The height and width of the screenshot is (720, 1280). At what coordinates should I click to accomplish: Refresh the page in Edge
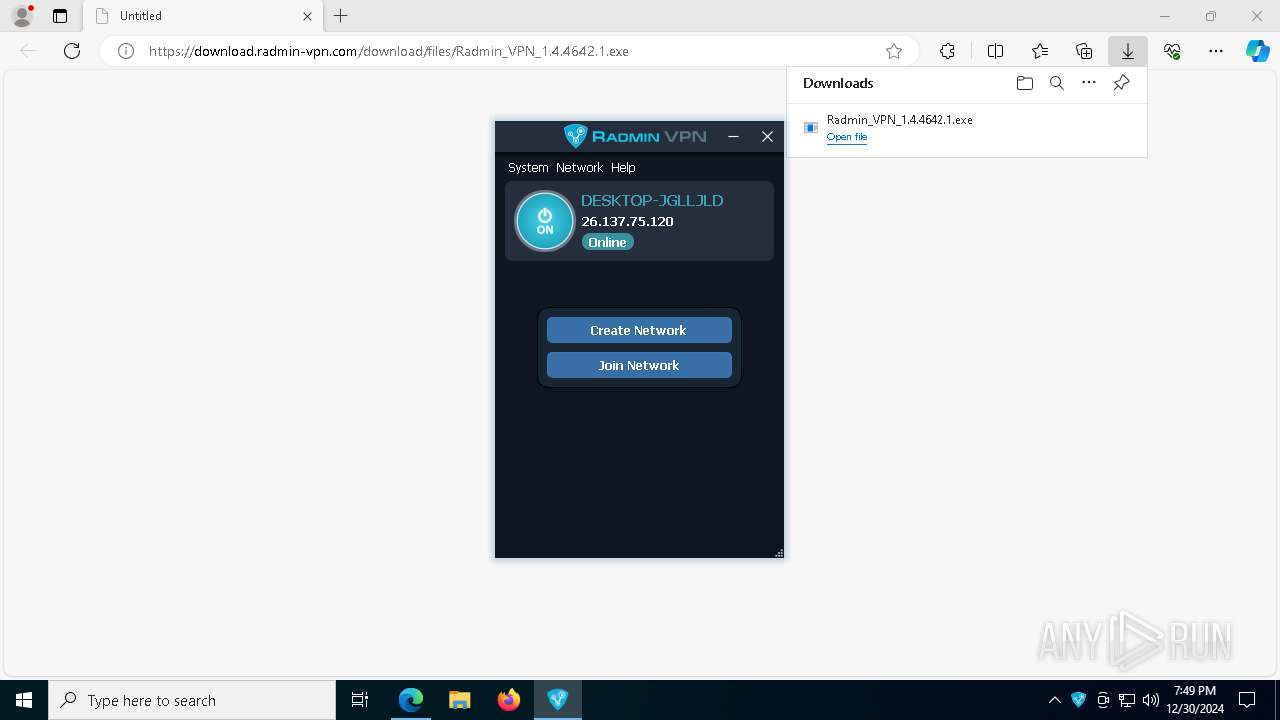pyautogui.click(x=72, y=51)
